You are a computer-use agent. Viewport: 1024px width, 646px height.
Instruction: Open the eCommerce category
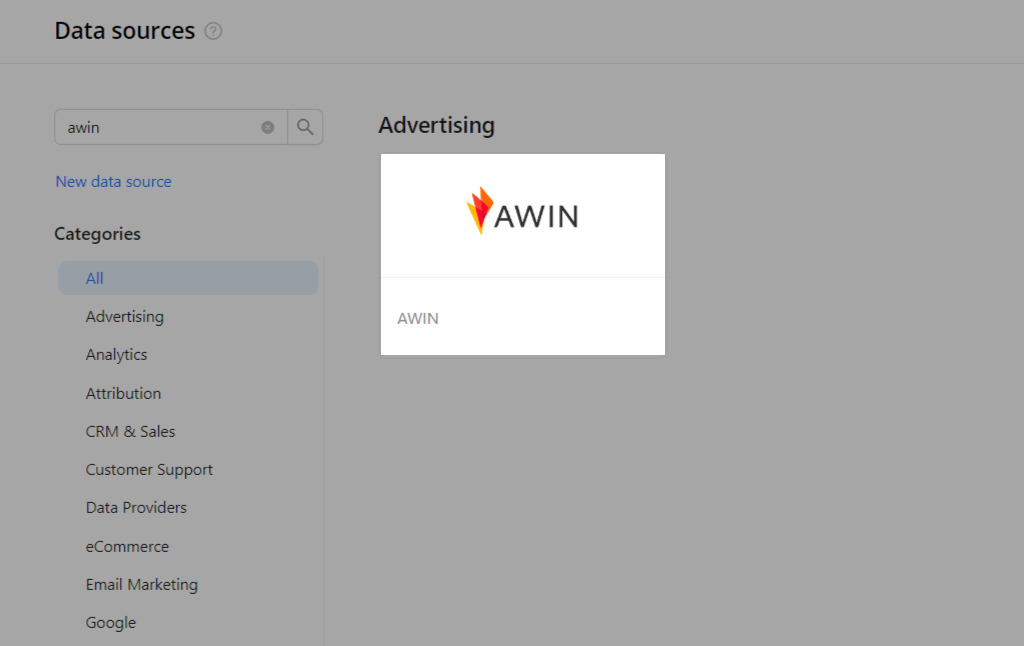tap(127, 546)
